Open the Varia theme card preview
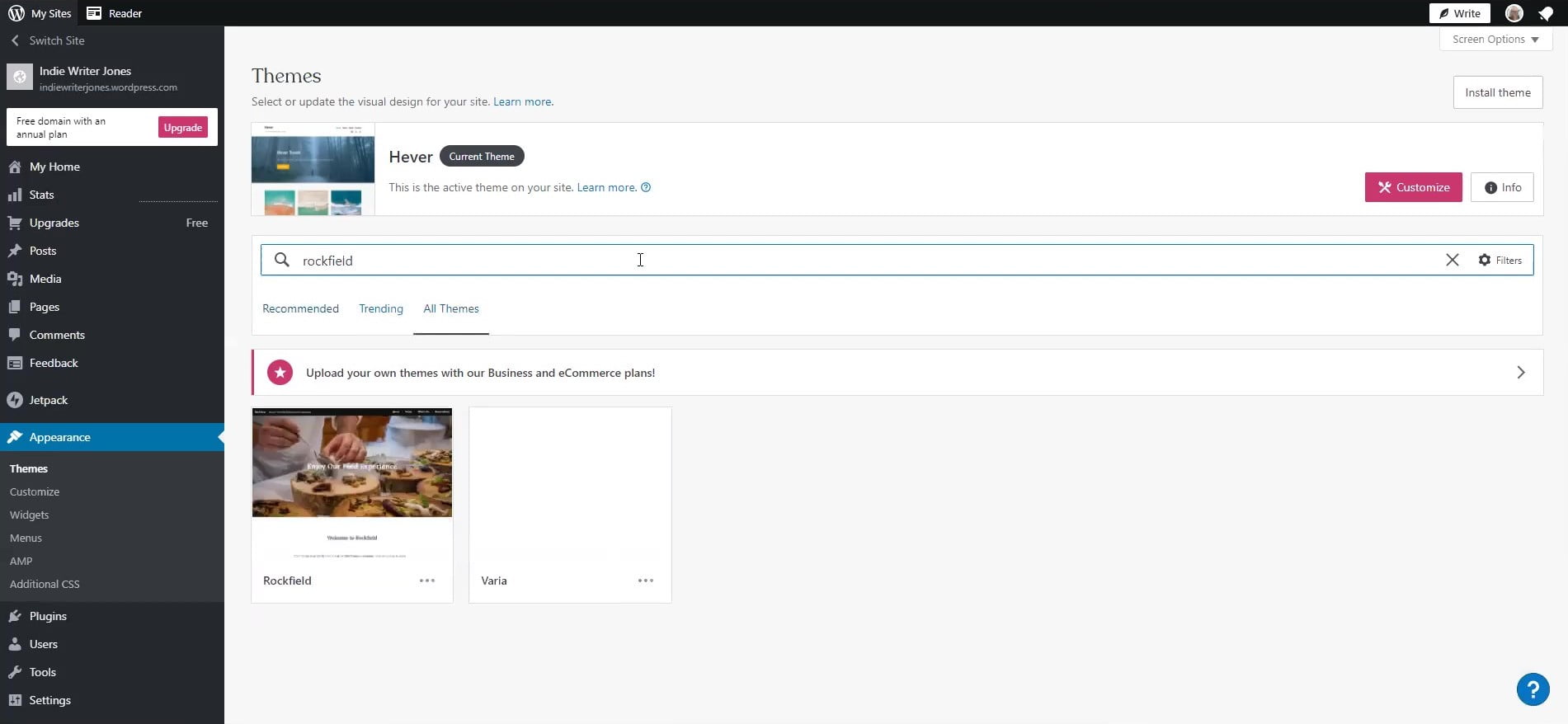Screen dimensions: 1568x724 coord(570,484)
